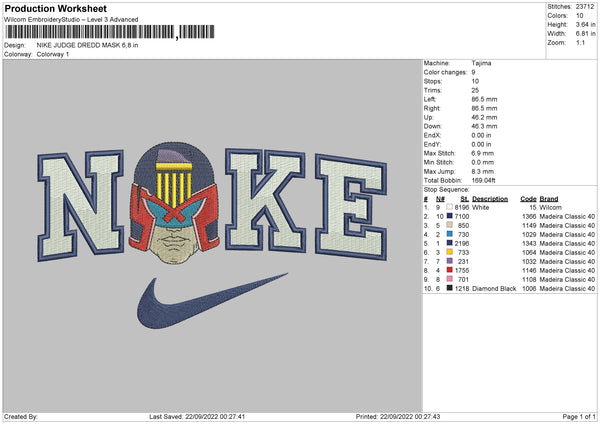Click the 'Colorway 1' value
The height and width of the screenshot is (424, 600).
(x=53, y=54)
